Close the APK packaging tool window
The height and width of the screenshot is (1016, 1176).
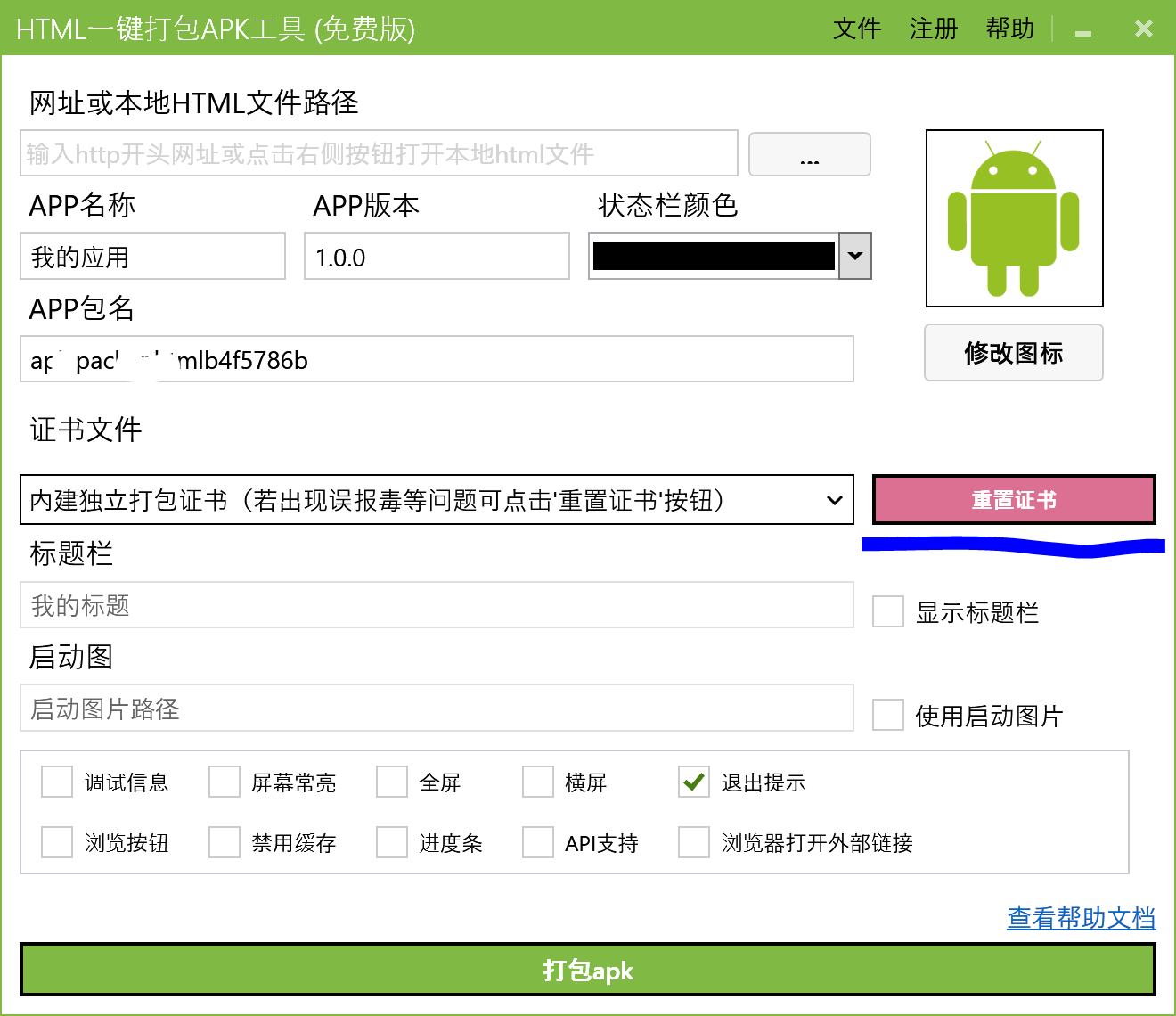click(1144, 29)
